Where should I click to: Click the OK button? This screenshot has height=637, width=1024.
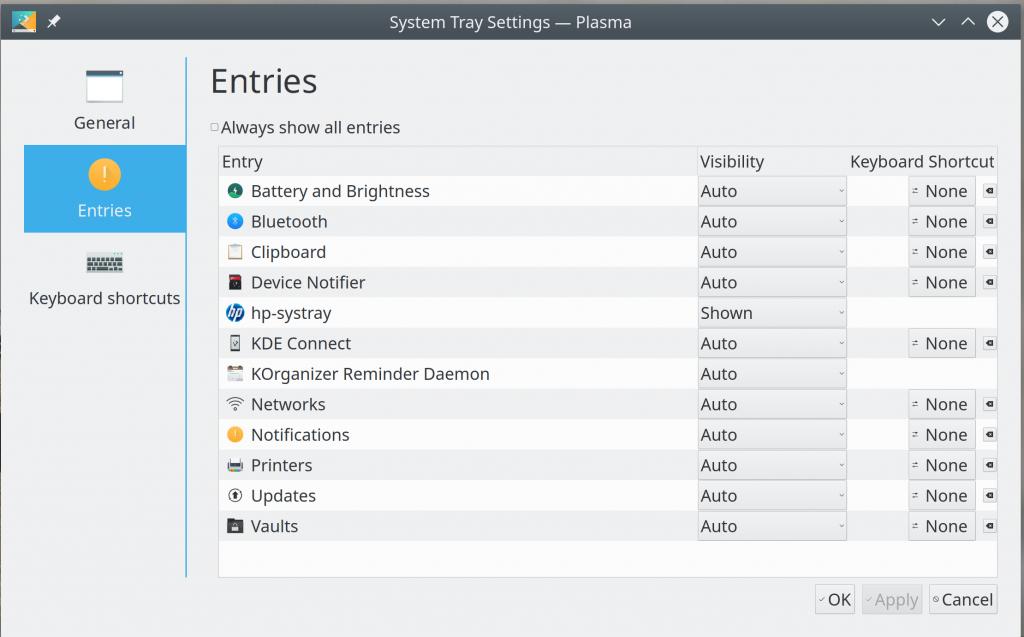coord(834,599)
